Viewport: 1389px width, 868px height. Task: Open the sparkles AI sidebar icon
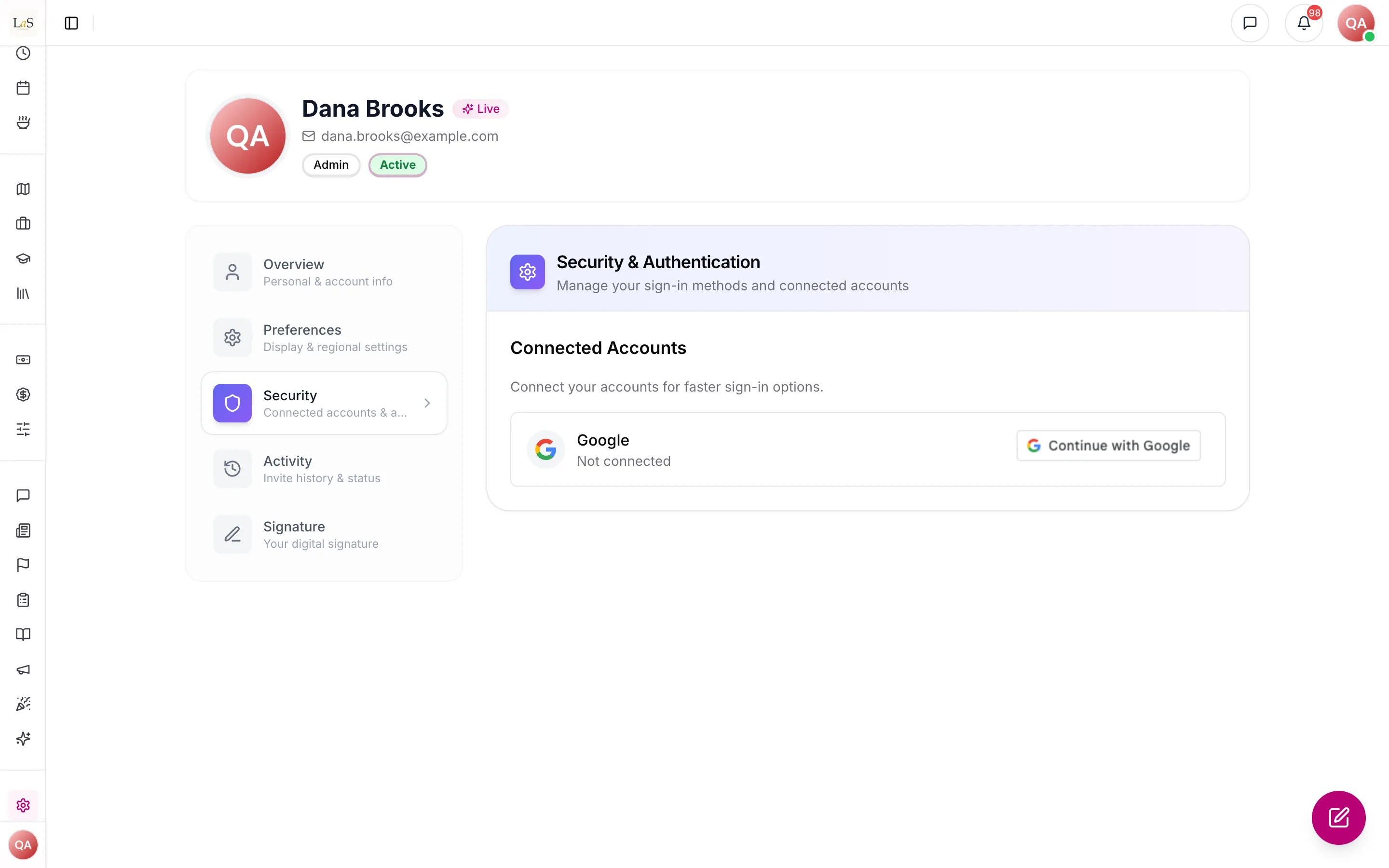tap(23, 739)
